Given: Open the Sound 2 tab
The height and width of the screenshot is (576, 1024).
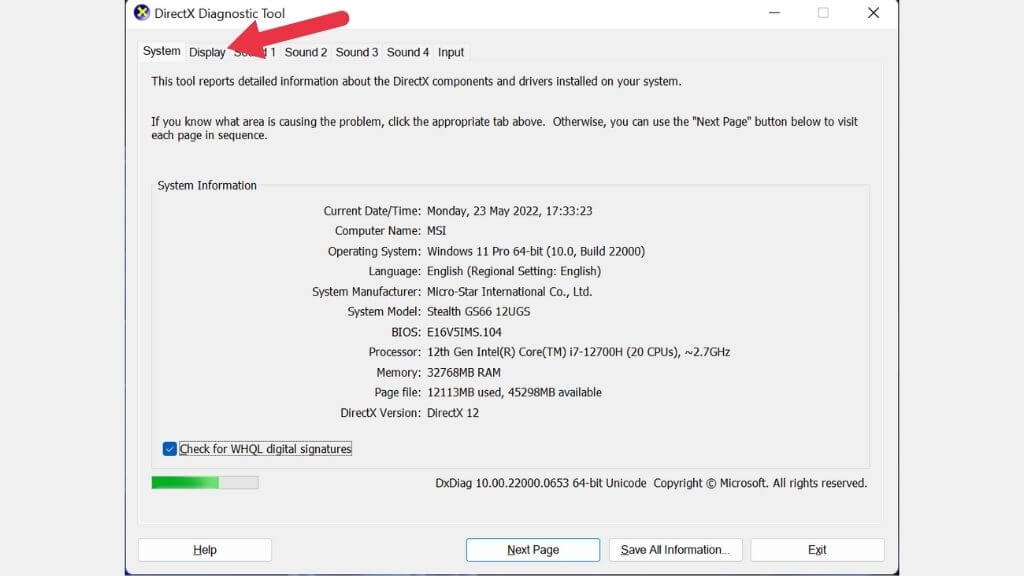Looking at the screenshot, I should [x=306, y=52].
